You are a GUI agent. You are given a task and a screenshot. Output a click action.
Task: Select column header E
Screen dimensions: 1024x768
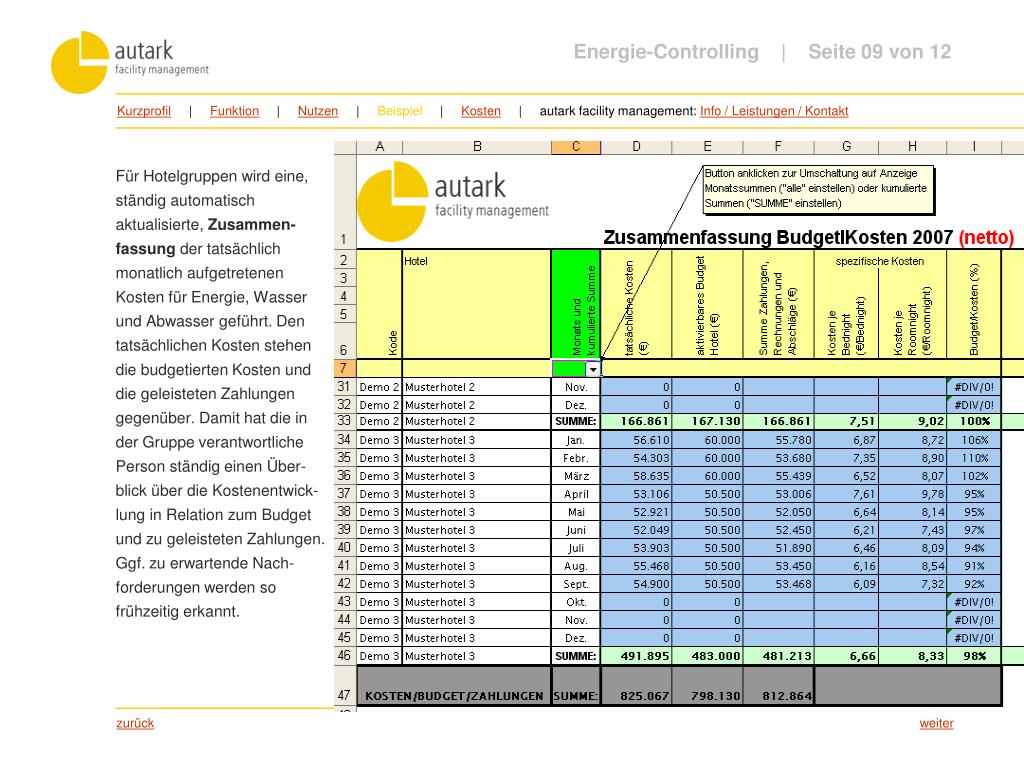point(707,147)
